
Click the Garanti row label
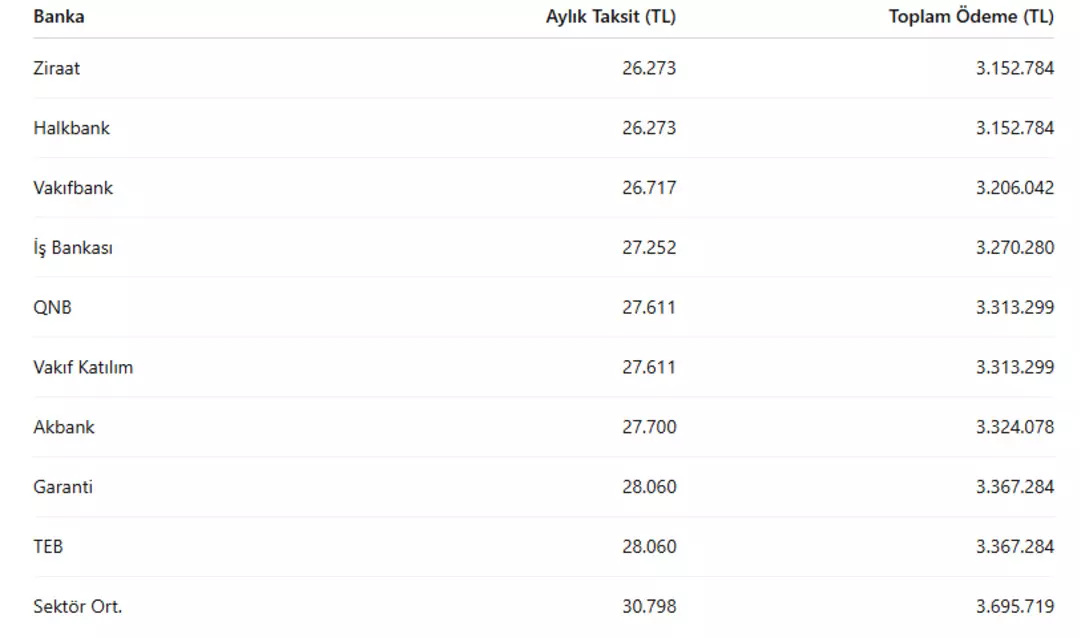[63, 487]
